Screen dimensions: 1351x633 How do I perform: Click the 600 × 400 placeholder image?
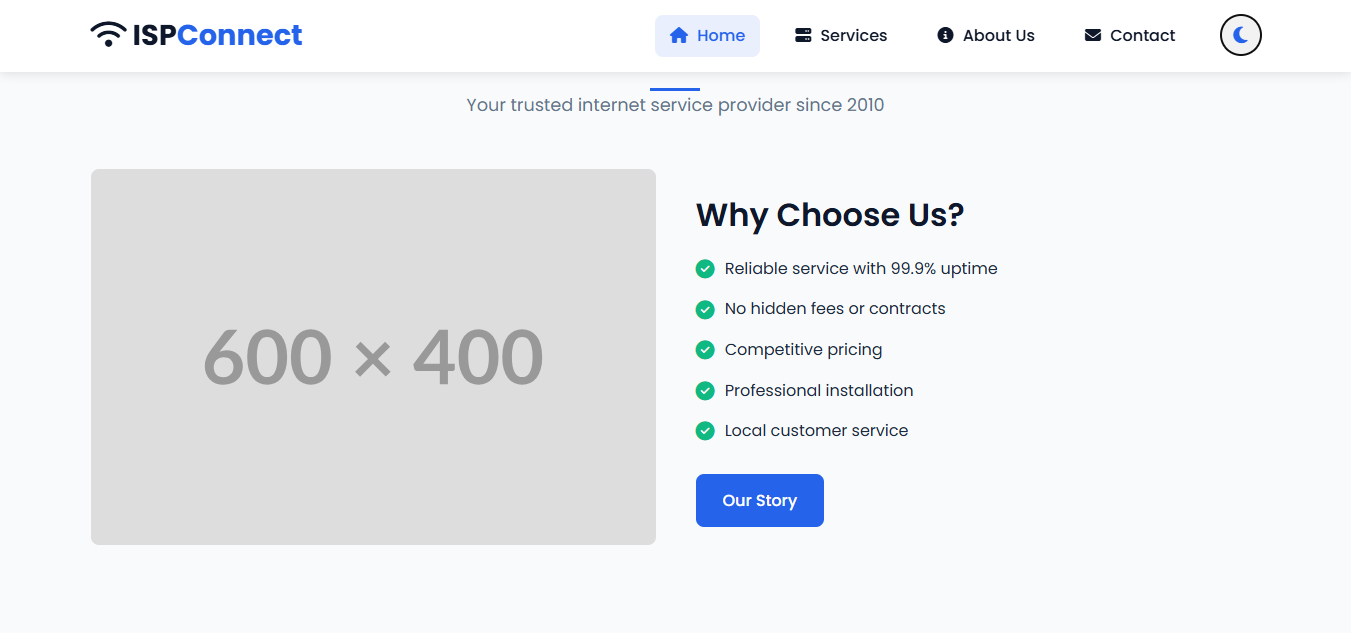(373, 357)
